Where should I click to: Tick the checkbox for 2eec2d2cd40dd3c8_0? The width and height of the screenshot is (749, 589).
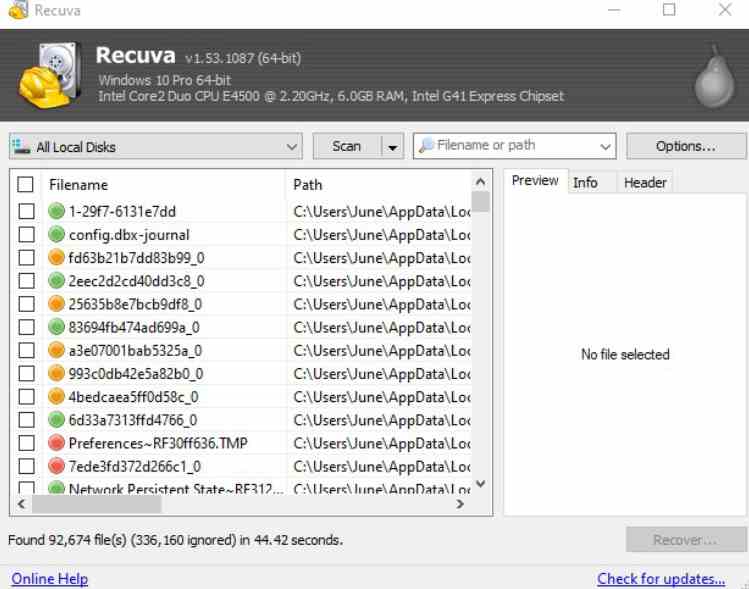coord(26,280)
